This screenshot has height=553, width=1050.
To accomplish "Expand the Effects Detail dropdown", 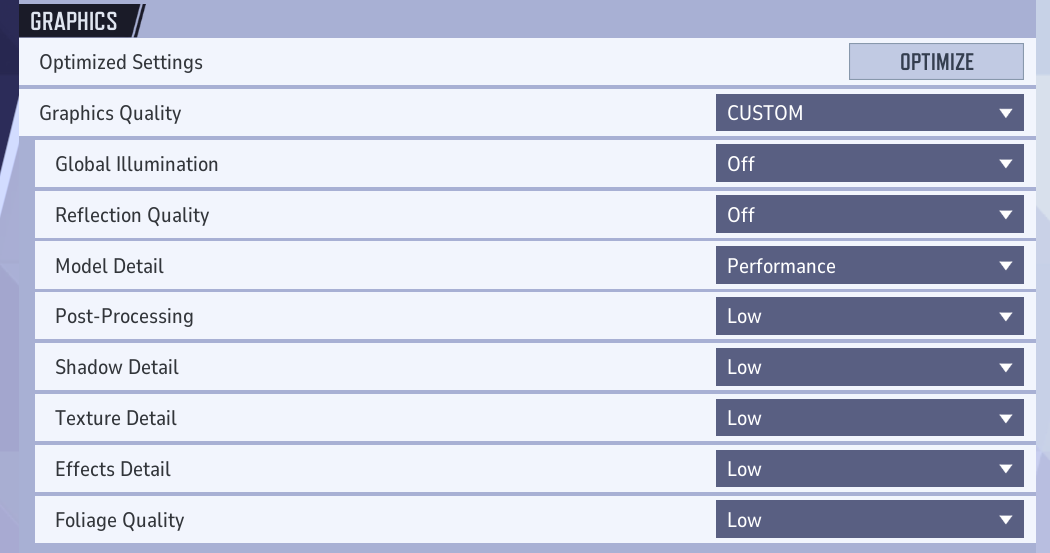I will (869, 470).
